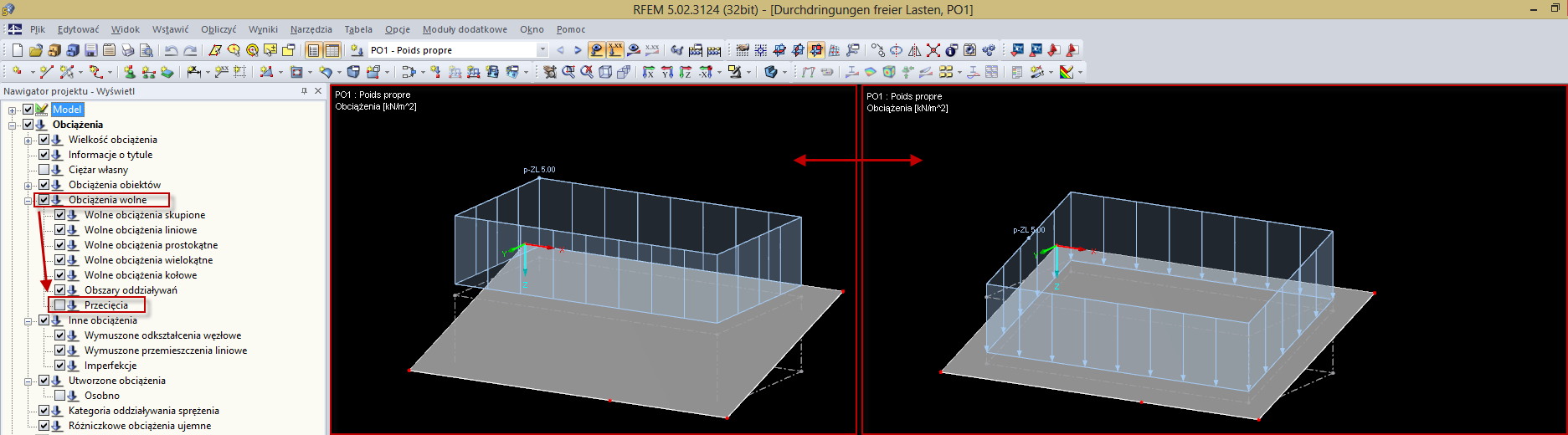
Task: Toggle the Imperfekcje checkbox
Action: 60,366
